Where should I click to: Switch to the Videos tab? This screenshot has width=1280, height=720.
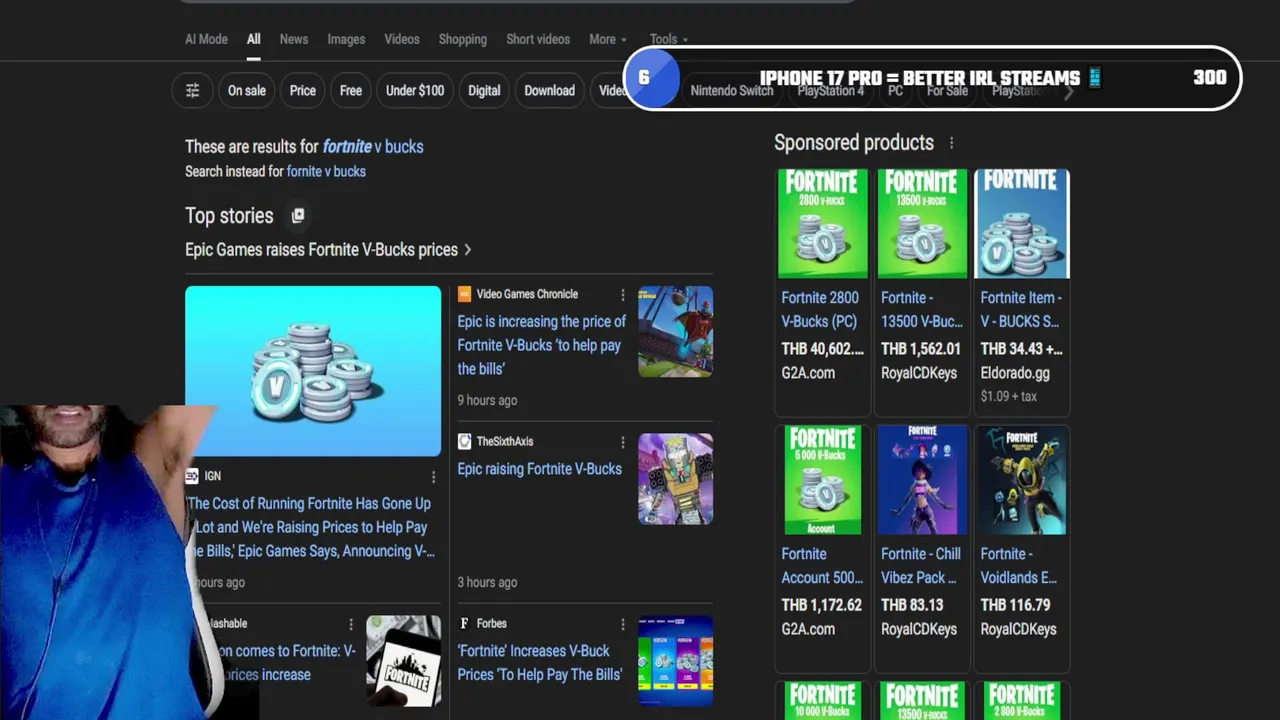click(402, 39)
